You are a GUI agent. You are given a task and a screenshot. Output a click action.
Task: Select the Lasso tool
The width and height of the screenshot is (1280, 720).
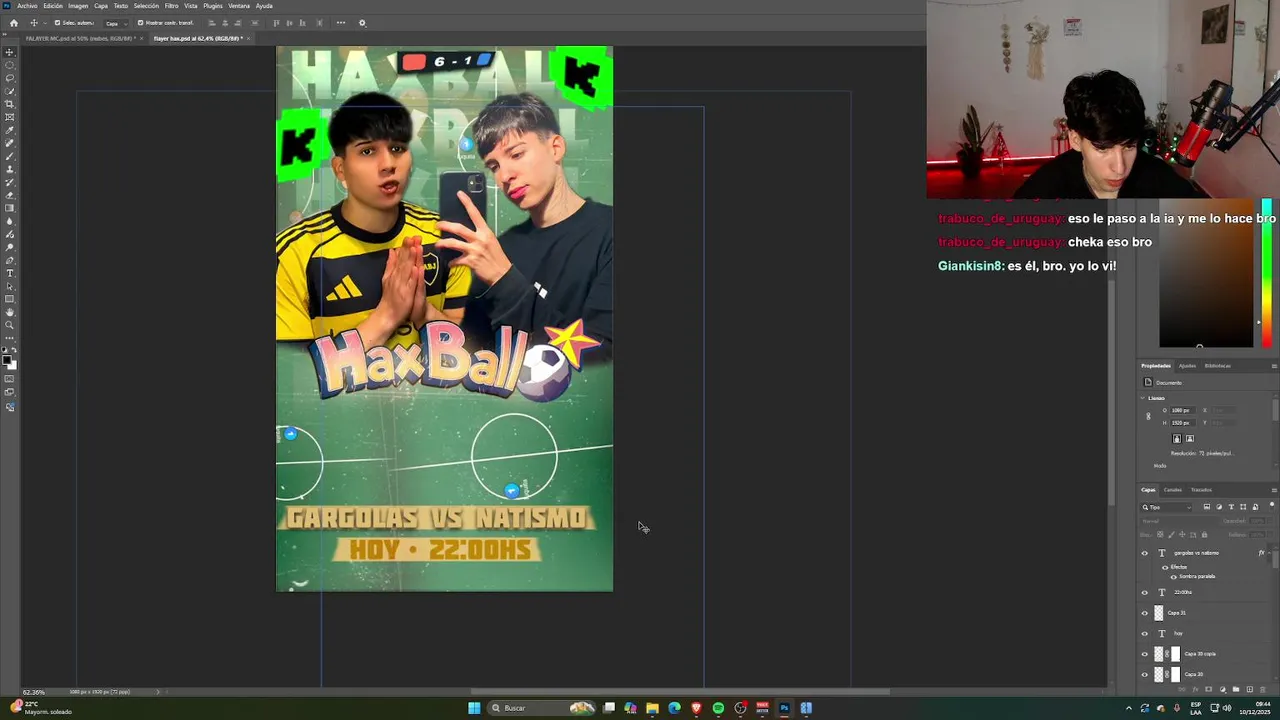(x=9, y=78)
